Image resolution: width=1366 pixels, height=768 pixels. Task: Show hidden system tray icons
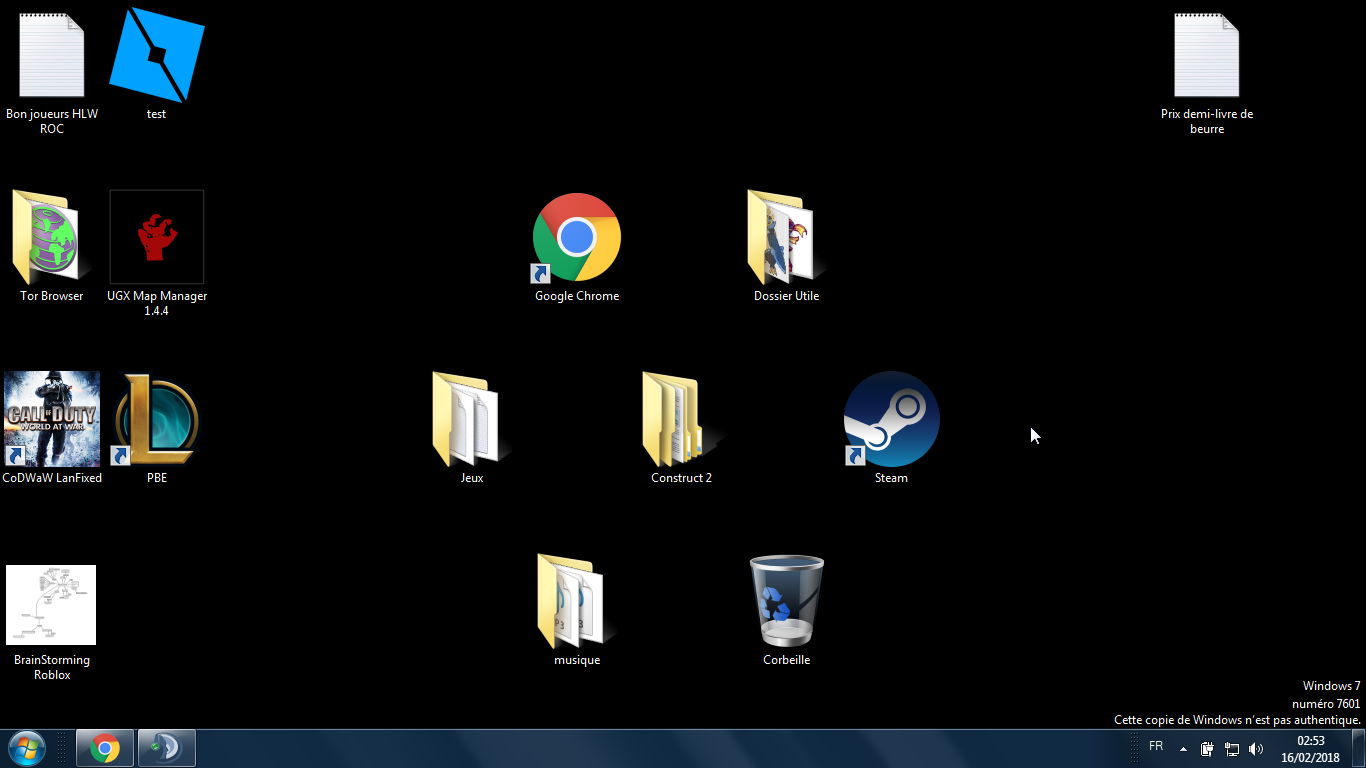point(1183,749)
